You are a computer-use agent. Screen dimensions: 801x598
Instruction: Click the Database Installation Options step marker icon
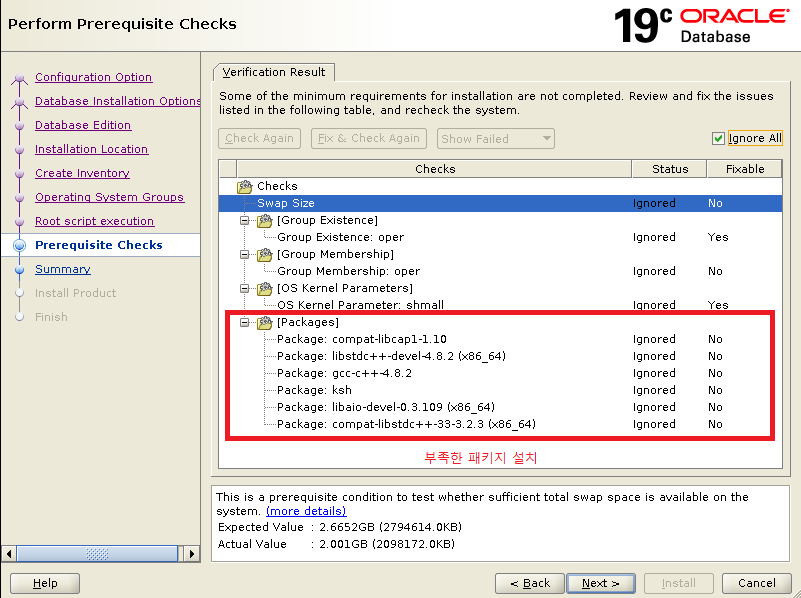point(19,102)
